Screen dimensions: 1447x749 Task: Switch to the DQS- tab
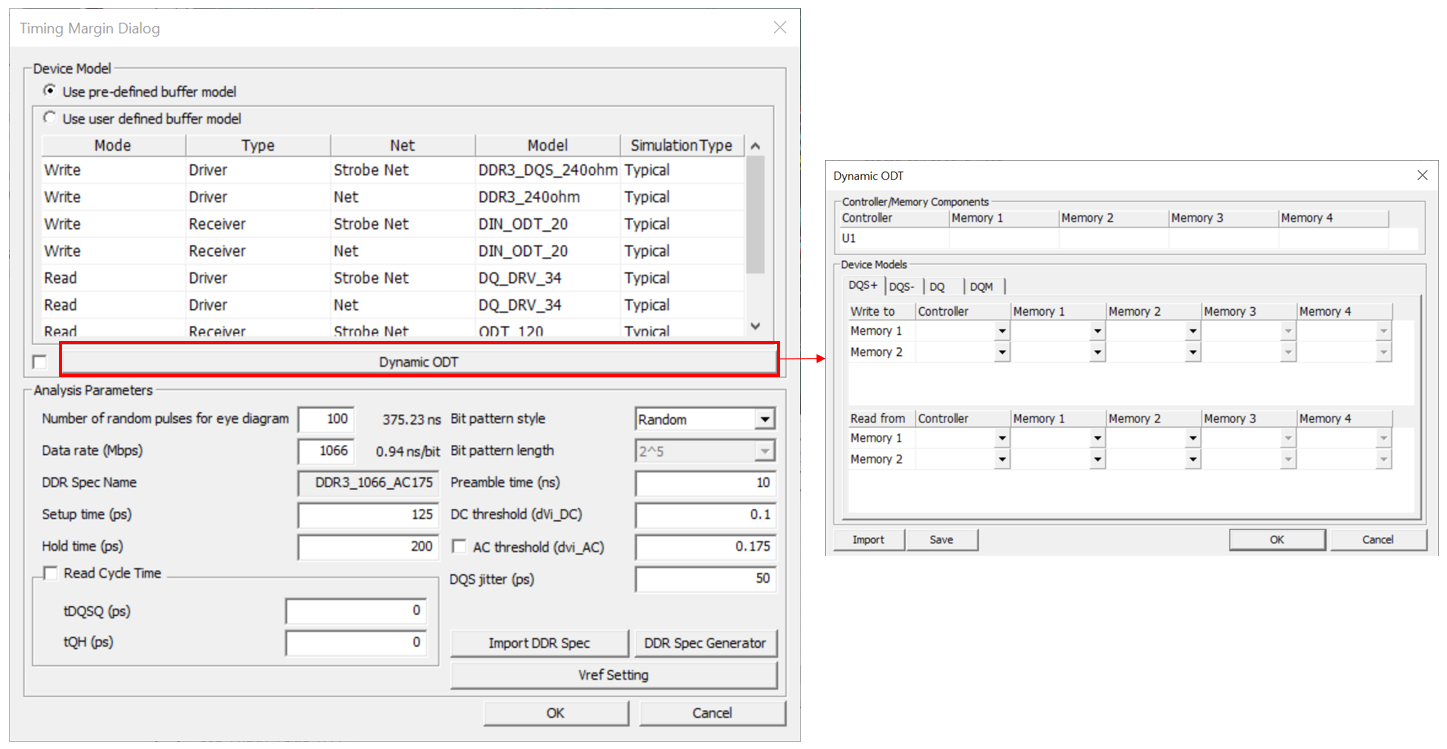pyautogui.click(x=901, y=287)
